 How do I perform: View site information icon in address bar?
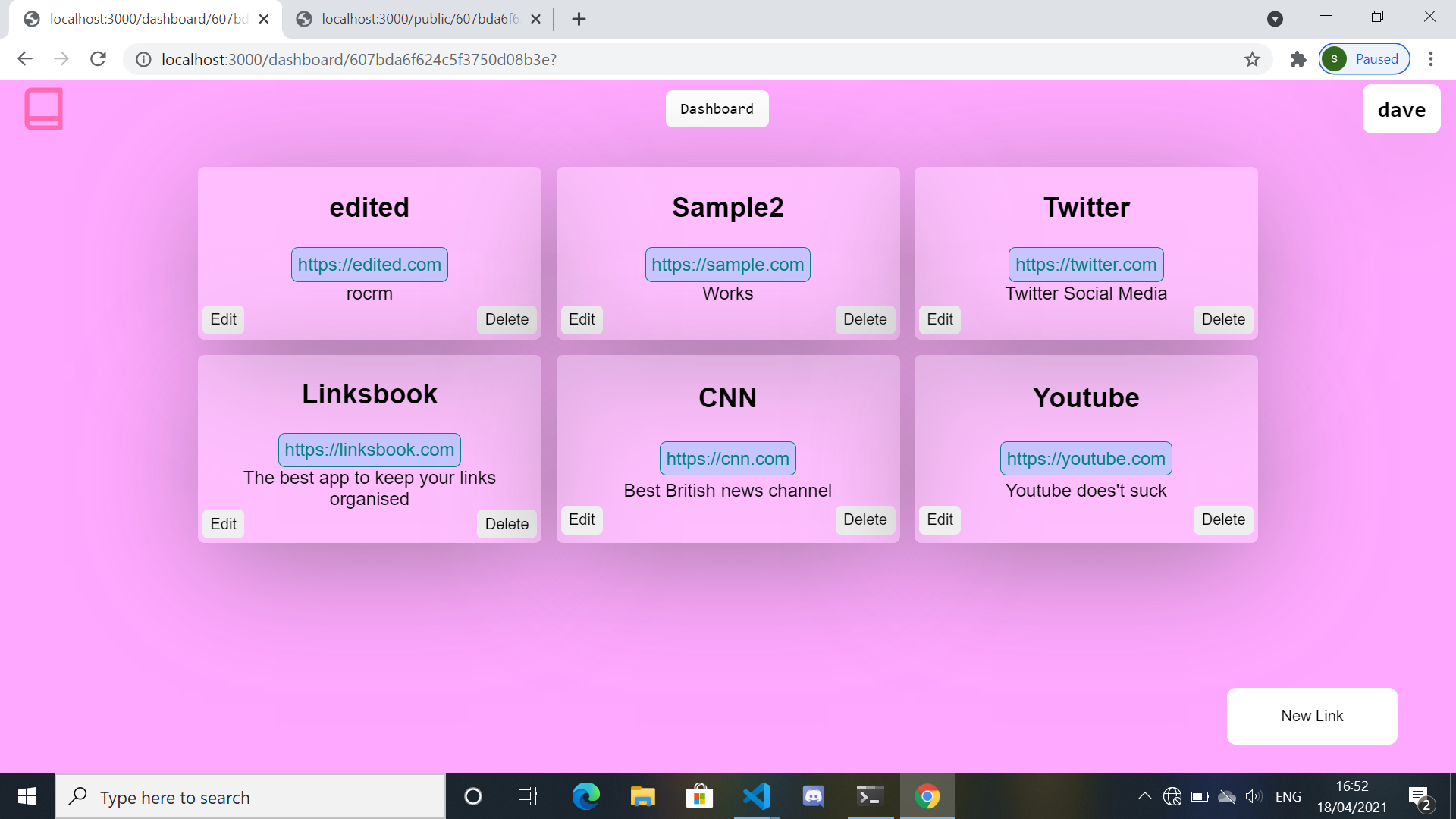pyautogui.click(x=143, y=59)
